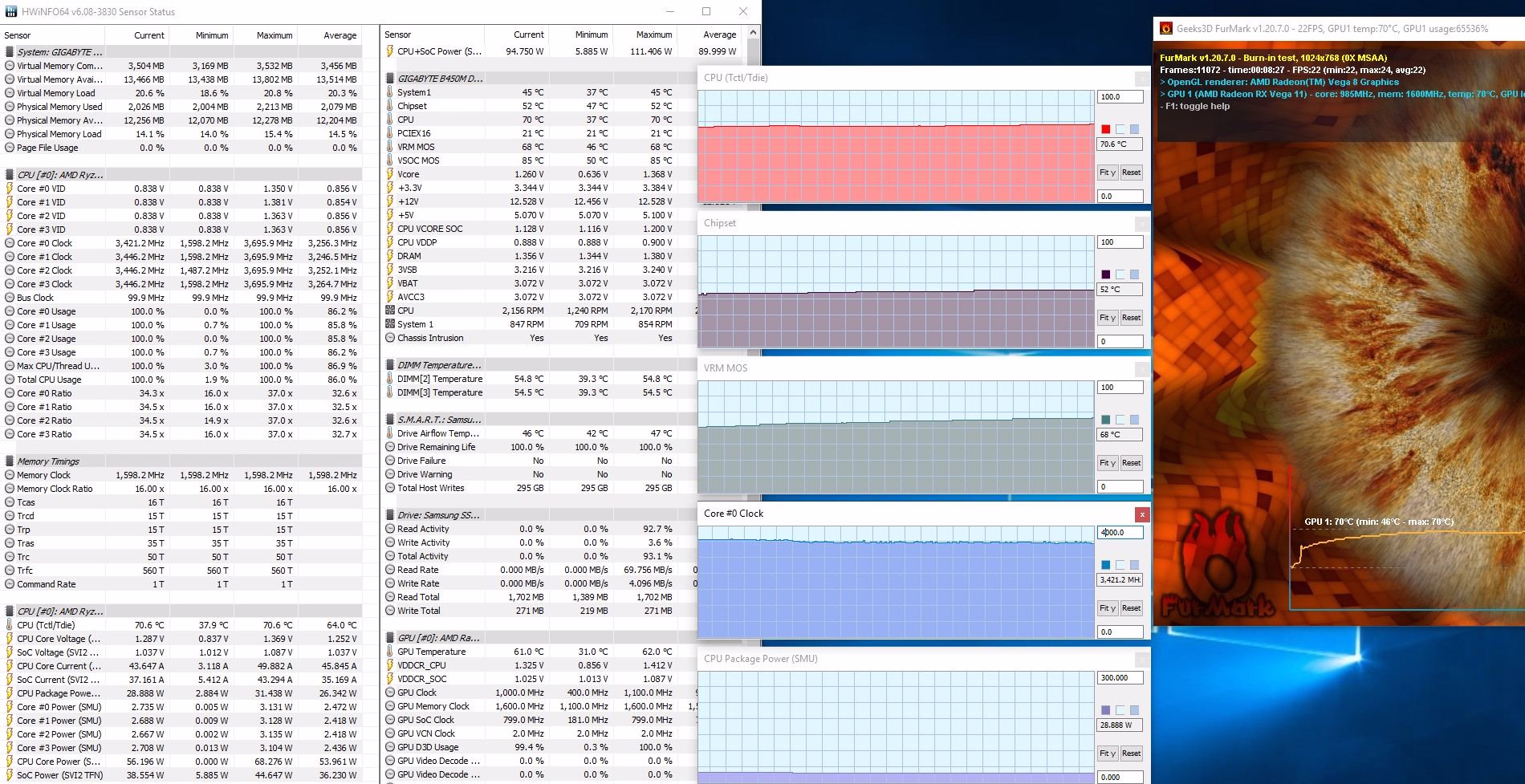Click the CPU fan icon in sensor list

click(390, 311)
